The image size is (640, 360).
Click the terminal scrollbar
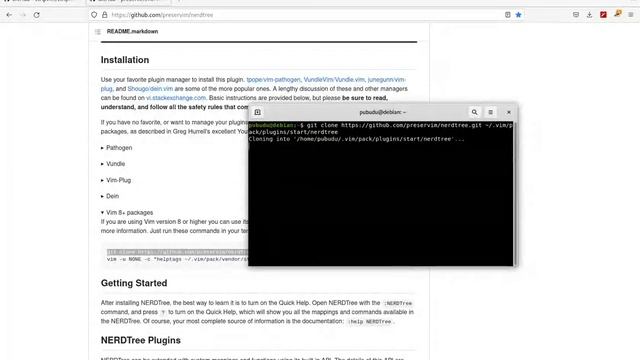pos(515,193)
